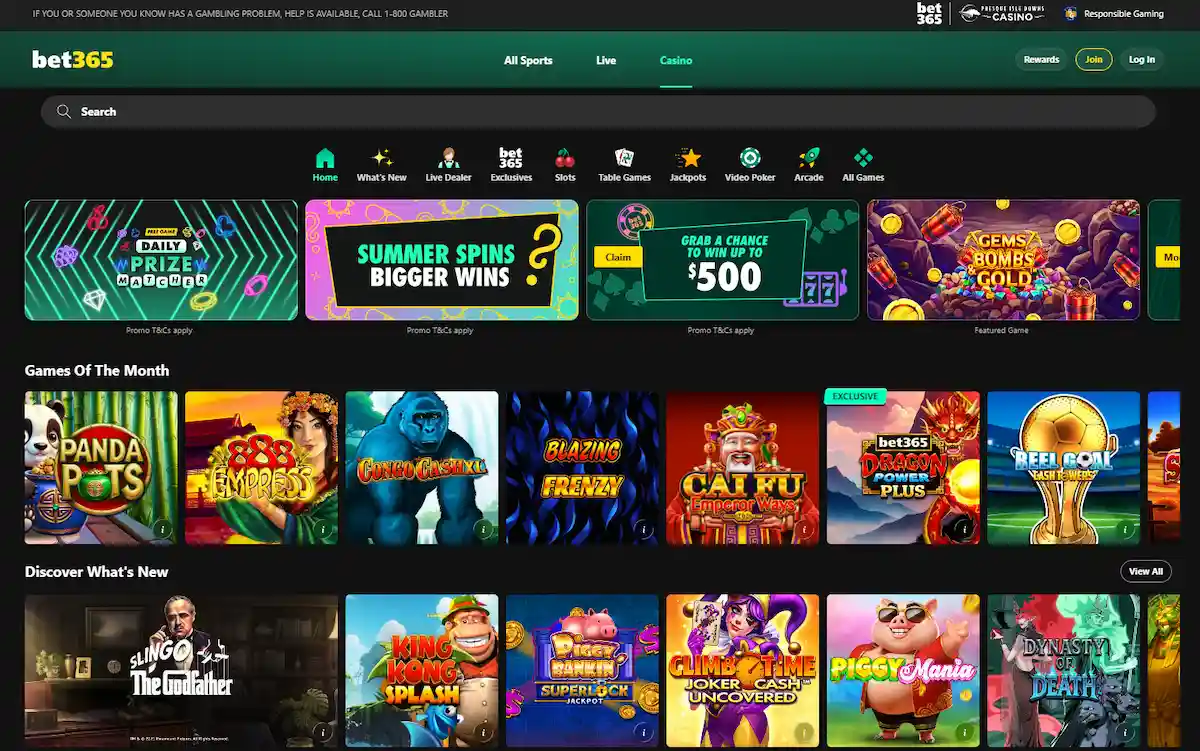The height and width of the screenshot is (751, 1200).
Task: Launch Climb Time Joker Cash Uncovered
Action: pos(743,671)
